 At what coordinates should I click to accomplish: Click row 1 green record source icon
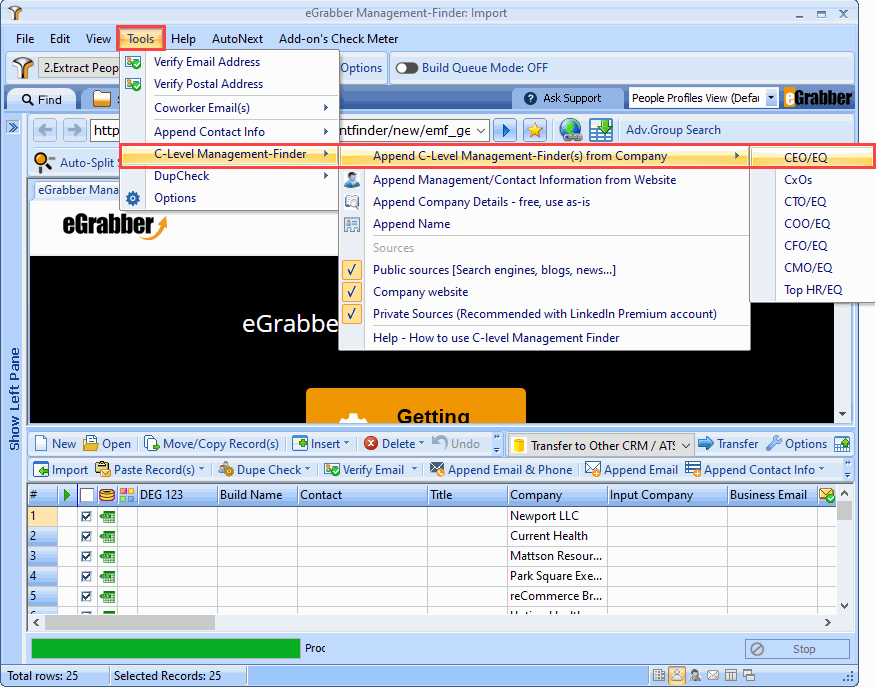coord(107,517)
